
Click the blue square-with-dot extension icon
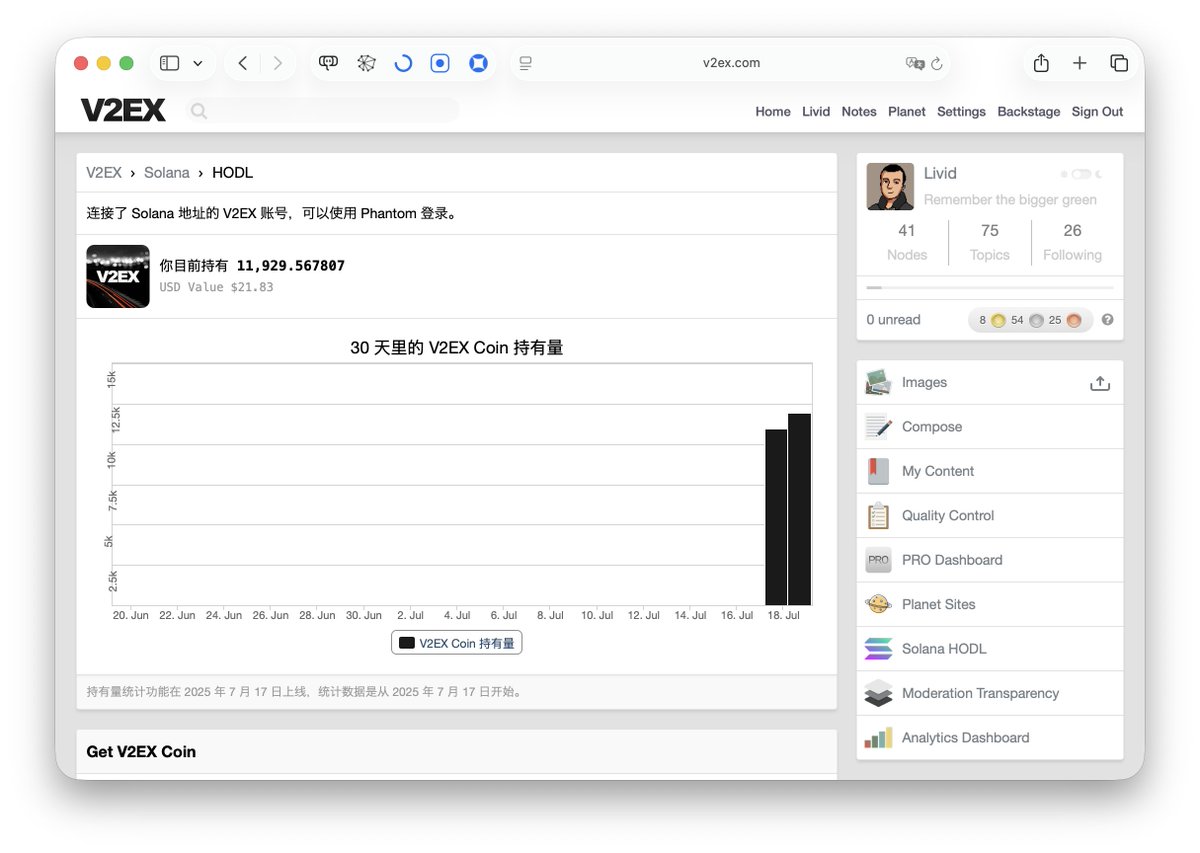pyautogui.click(x=440, y=63)
